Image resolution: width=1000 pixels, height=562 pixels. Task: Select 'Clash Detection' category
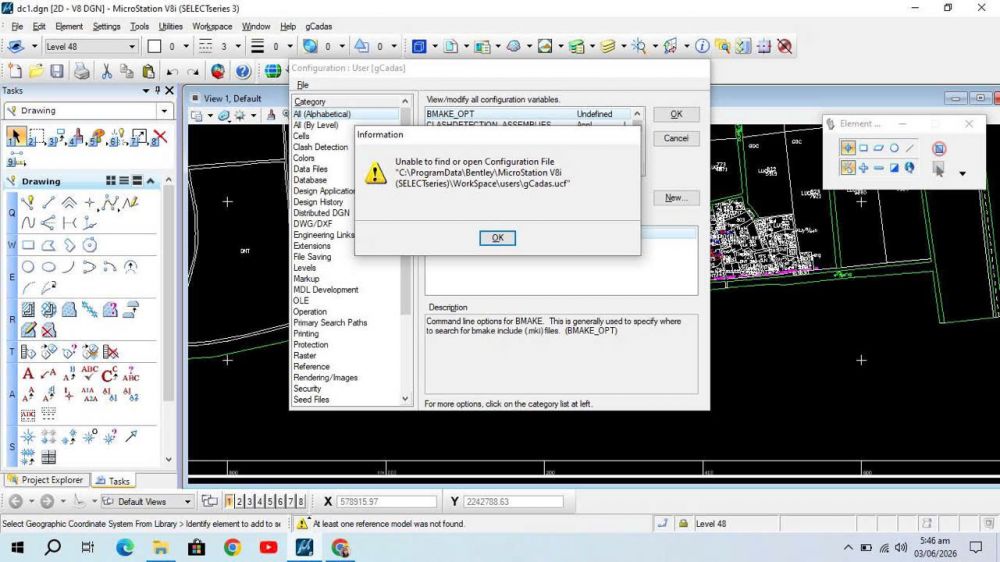pos(320,147)
